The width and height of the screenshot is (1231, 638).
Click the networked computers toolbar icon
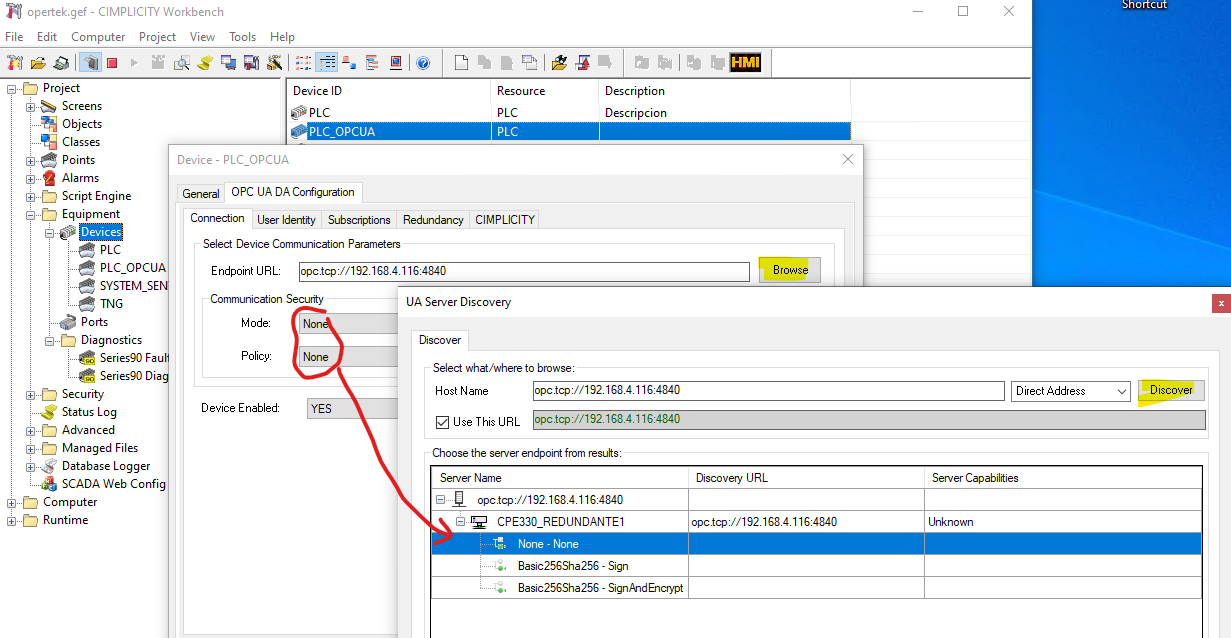click(x=228, y=62)
